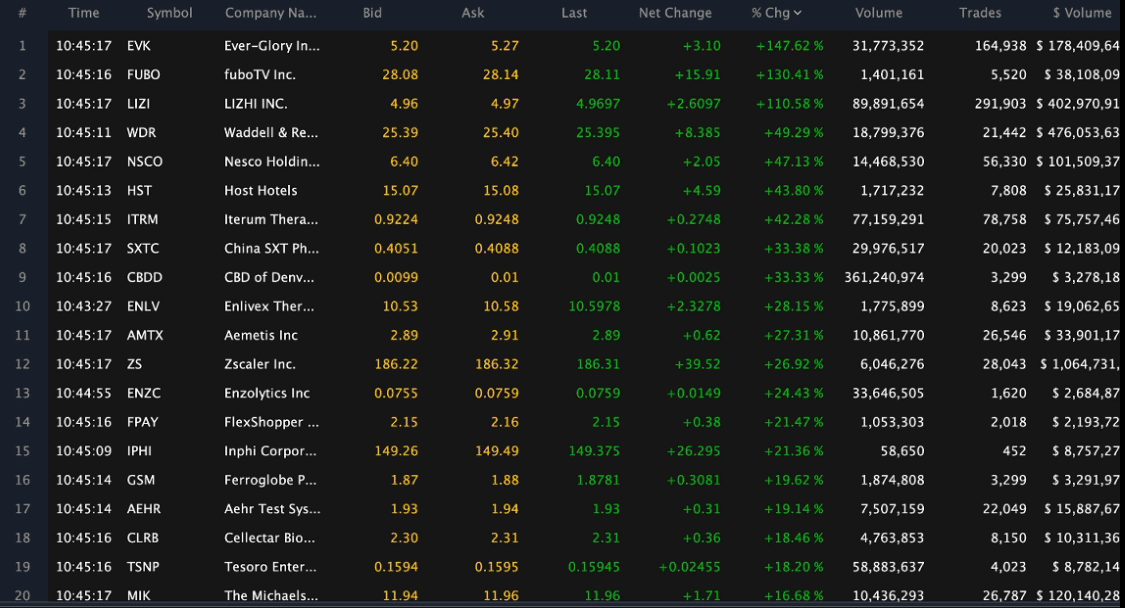Click the Last column header
This screenshot has height=608, width=1125.
pos(574,13)
